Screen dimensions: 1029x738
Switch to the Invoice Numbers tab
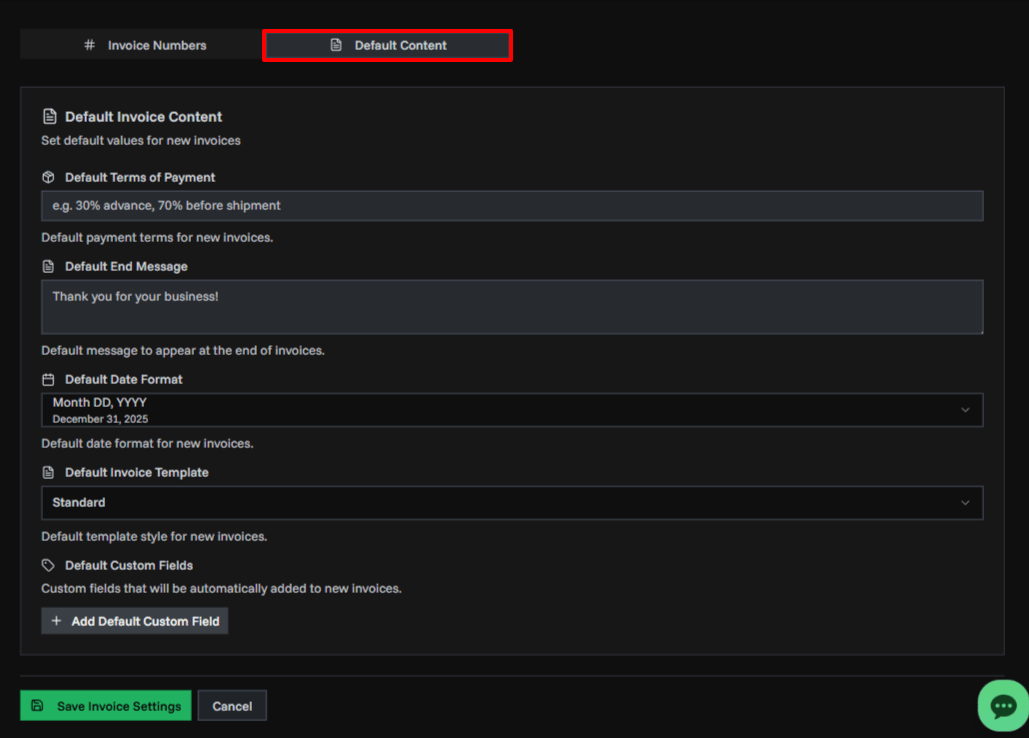pos(139,44)
